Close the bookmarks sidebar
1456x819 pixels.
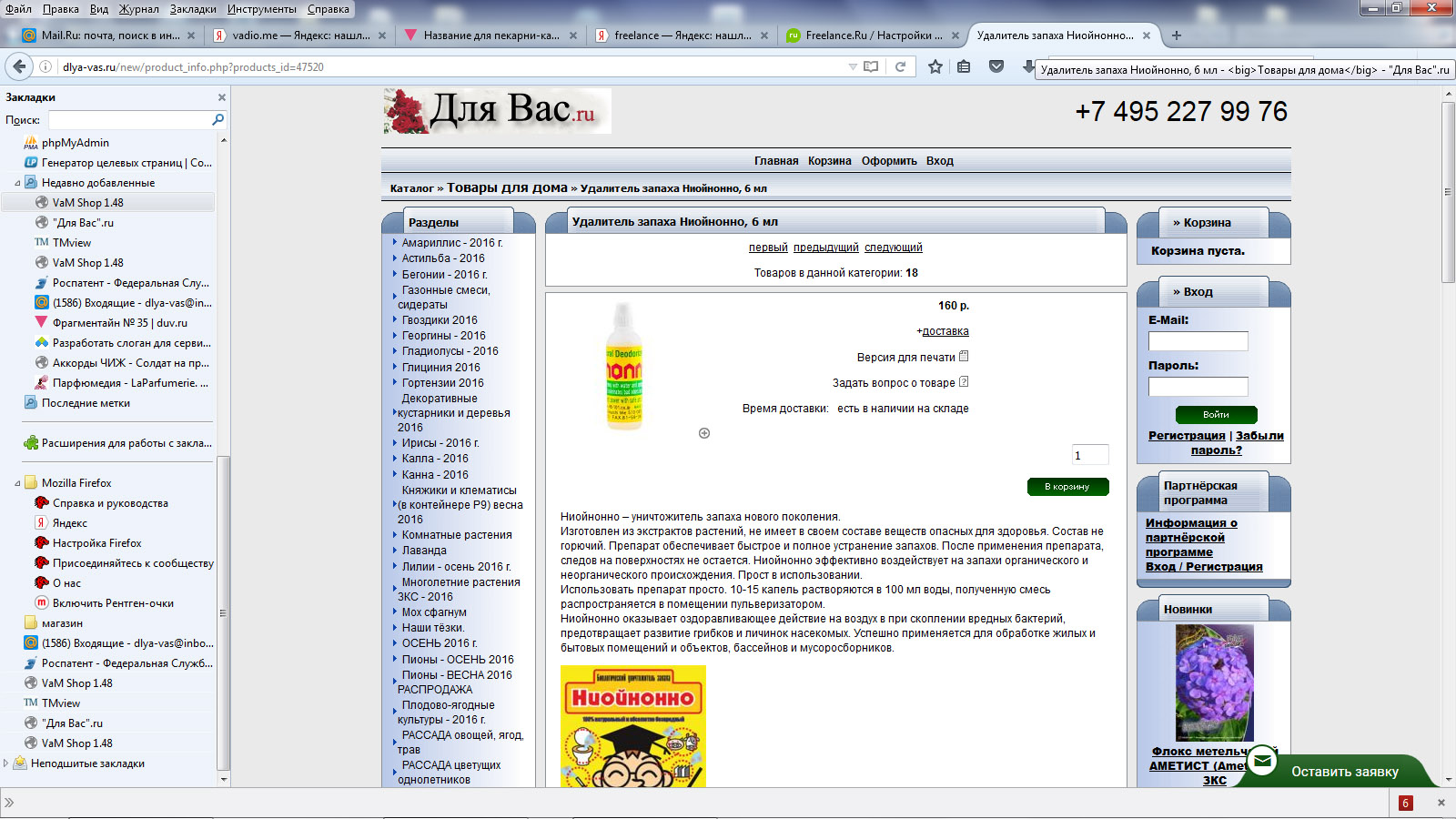(x=221, y=97)
